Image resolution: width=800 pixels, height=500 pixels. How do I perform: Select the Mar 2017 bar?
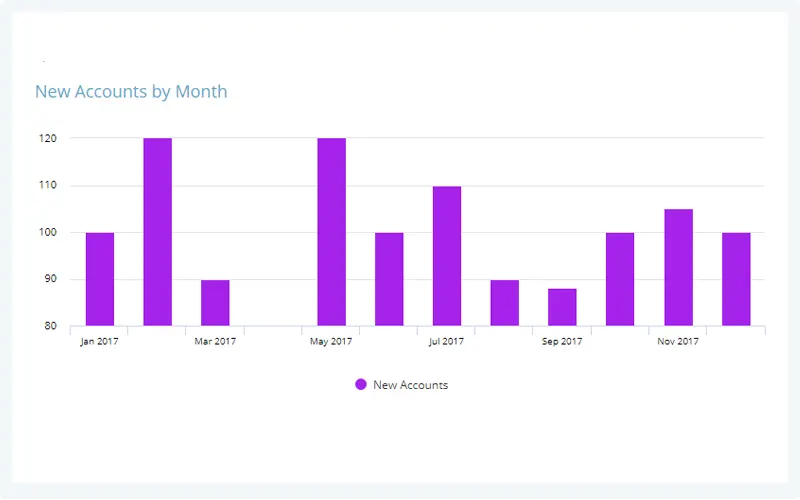click(x=215, y=303)
